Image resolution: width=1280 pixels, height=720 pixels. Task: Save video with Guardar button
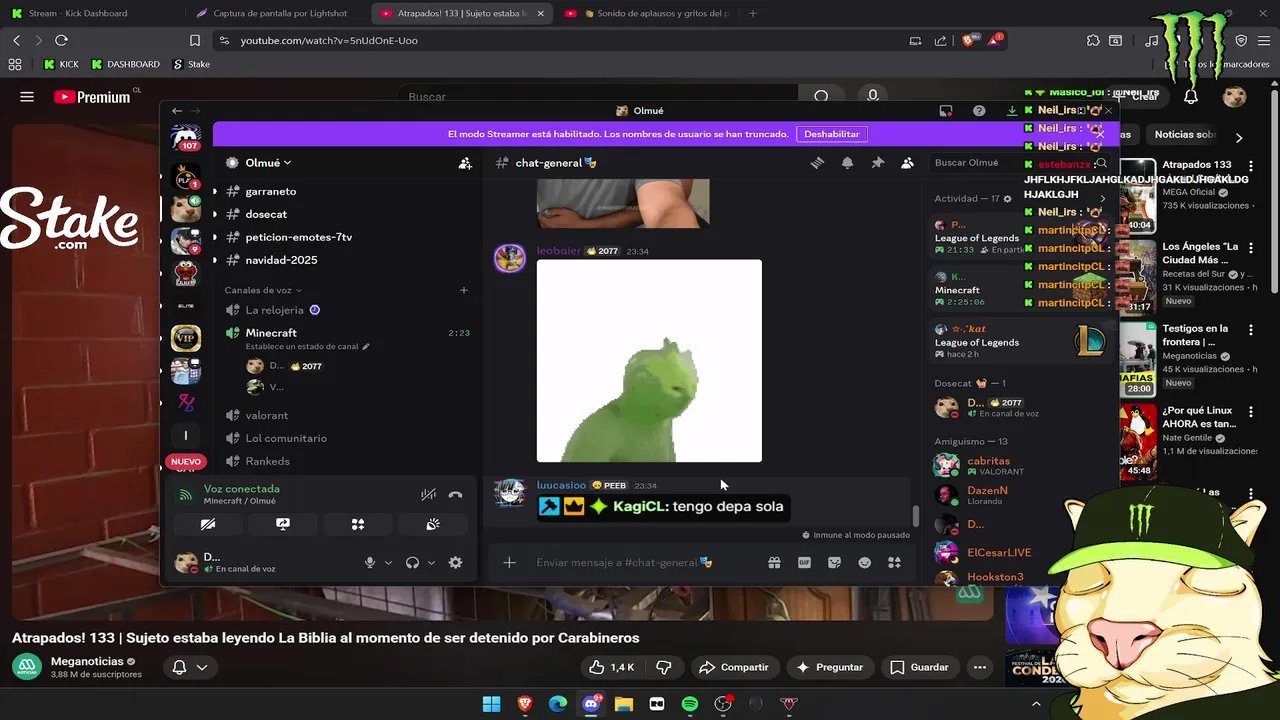point(919,667)
